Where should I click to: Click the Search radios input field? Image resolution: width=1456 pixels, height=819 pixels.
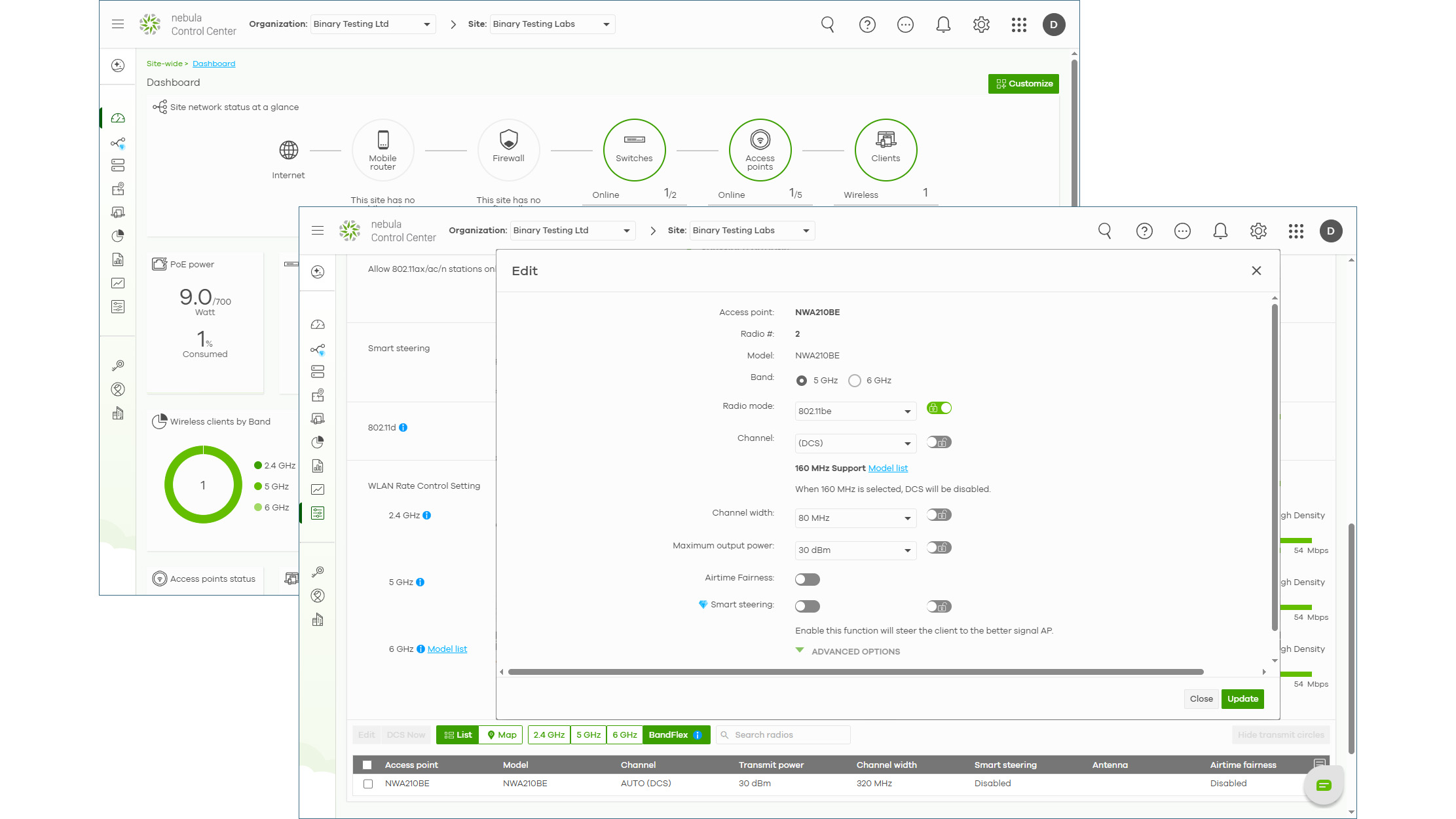coord(783,734)
